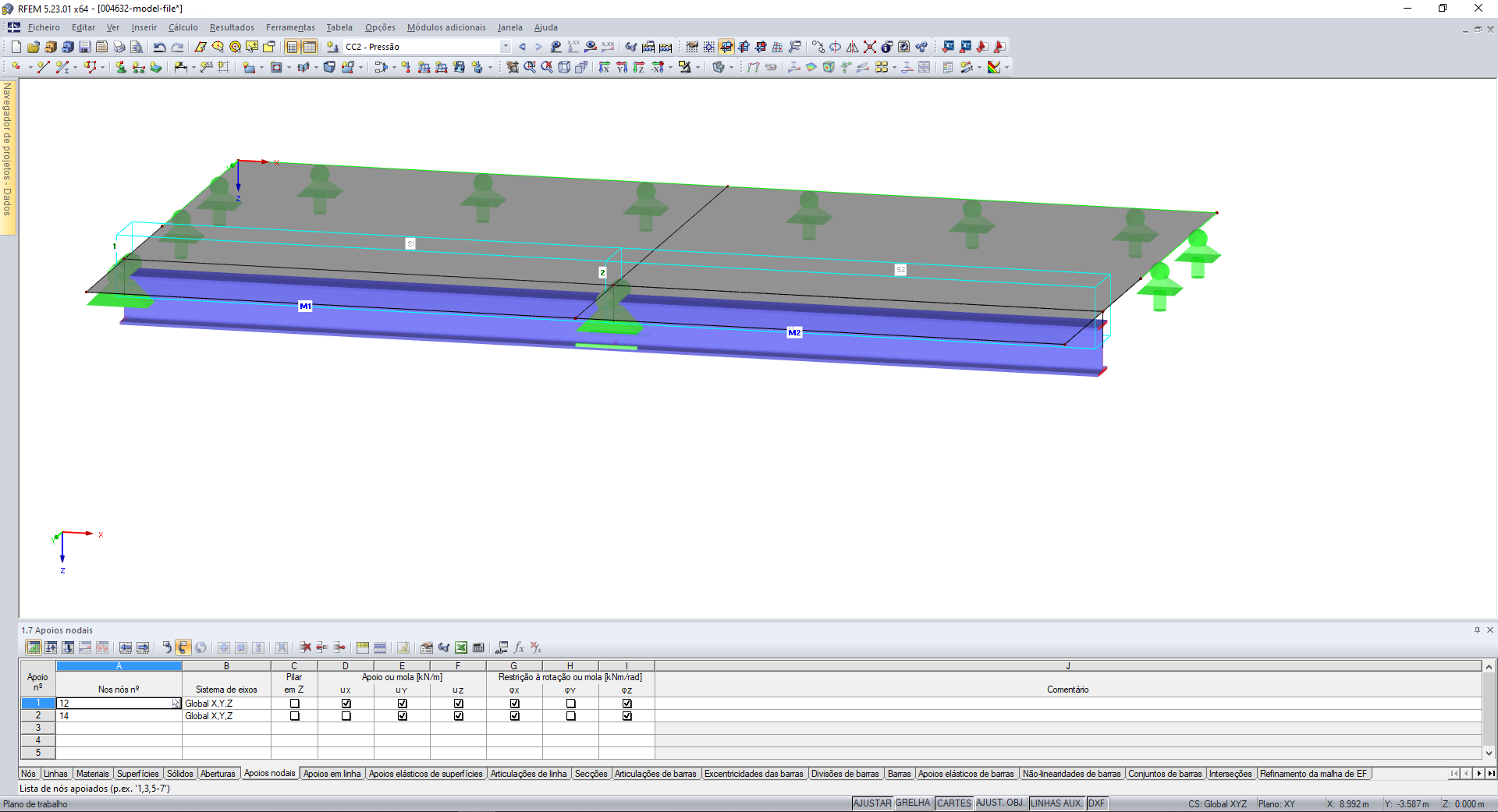Toggle the GRELHA status bar button
The height and width of the screenshot is (812, 1498).
[913, 803]
